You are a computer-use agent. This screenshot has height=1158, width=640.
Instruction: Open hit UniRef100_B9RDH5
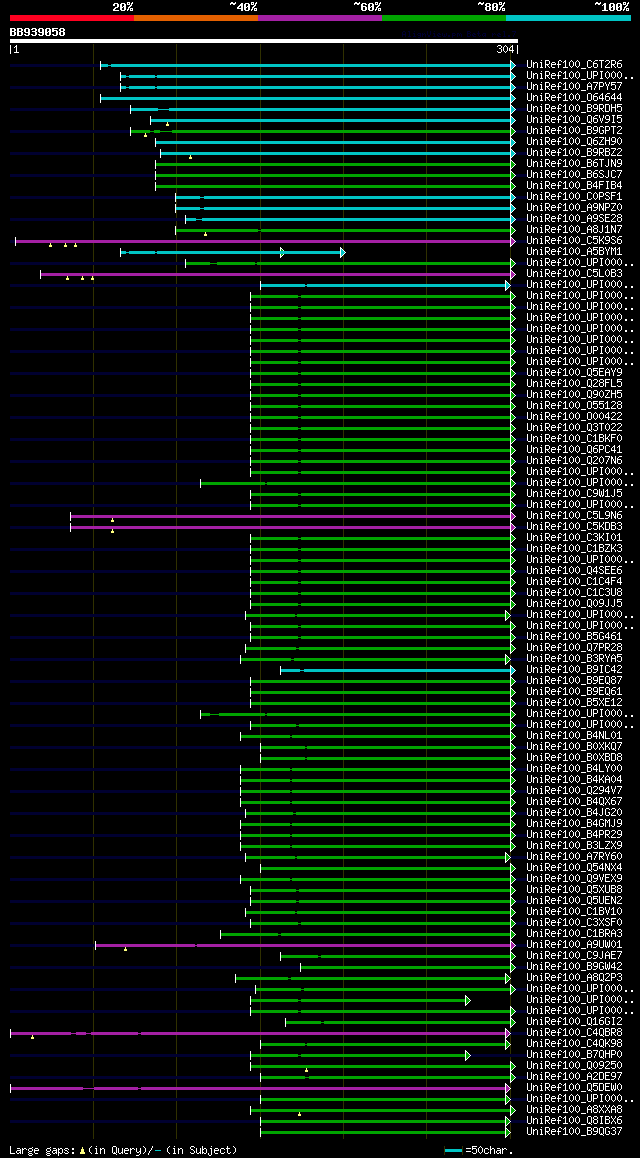[574, 109]
